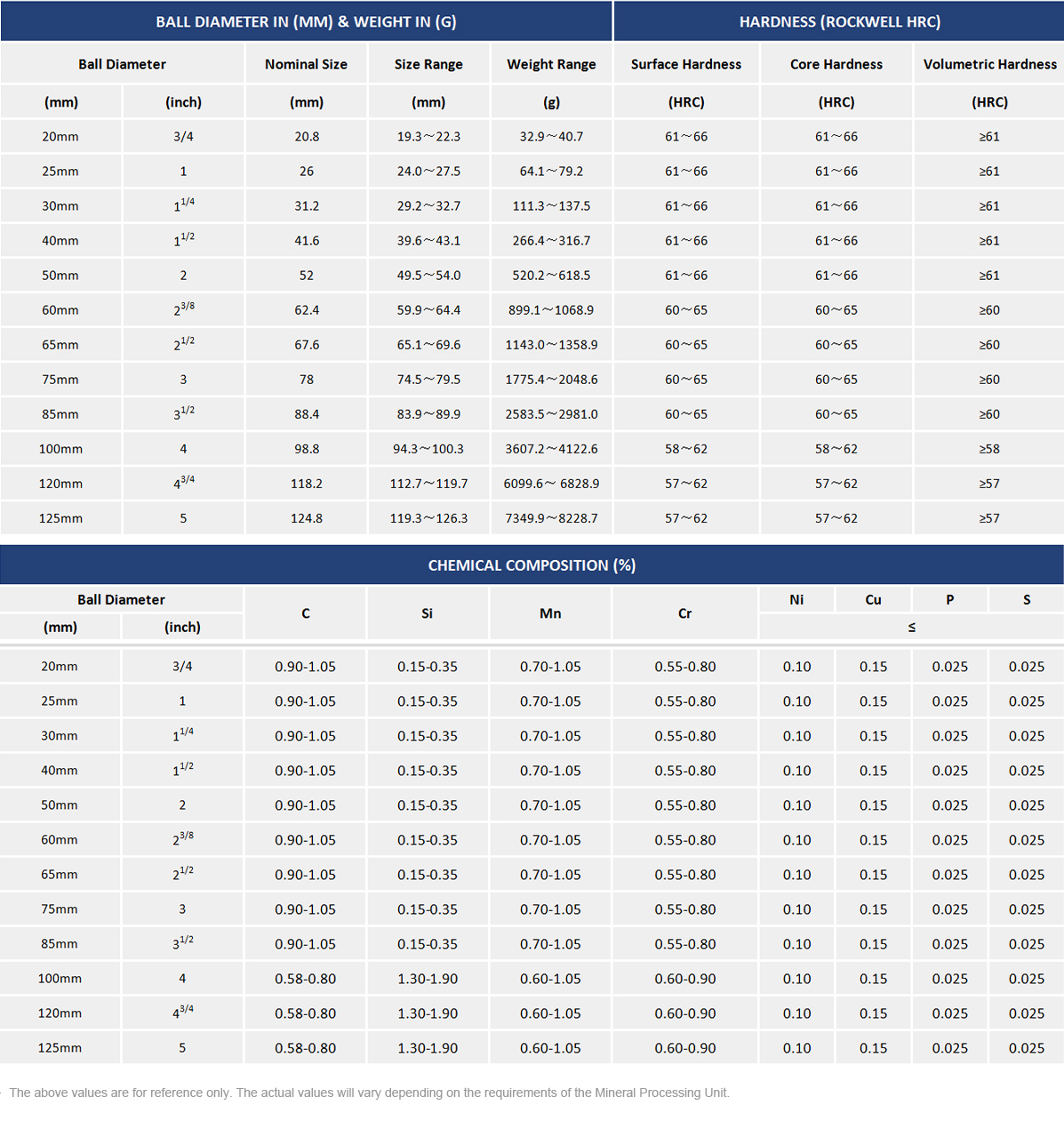
Task: Click the nominal size cell 118.2
Action: coord(307,484)
